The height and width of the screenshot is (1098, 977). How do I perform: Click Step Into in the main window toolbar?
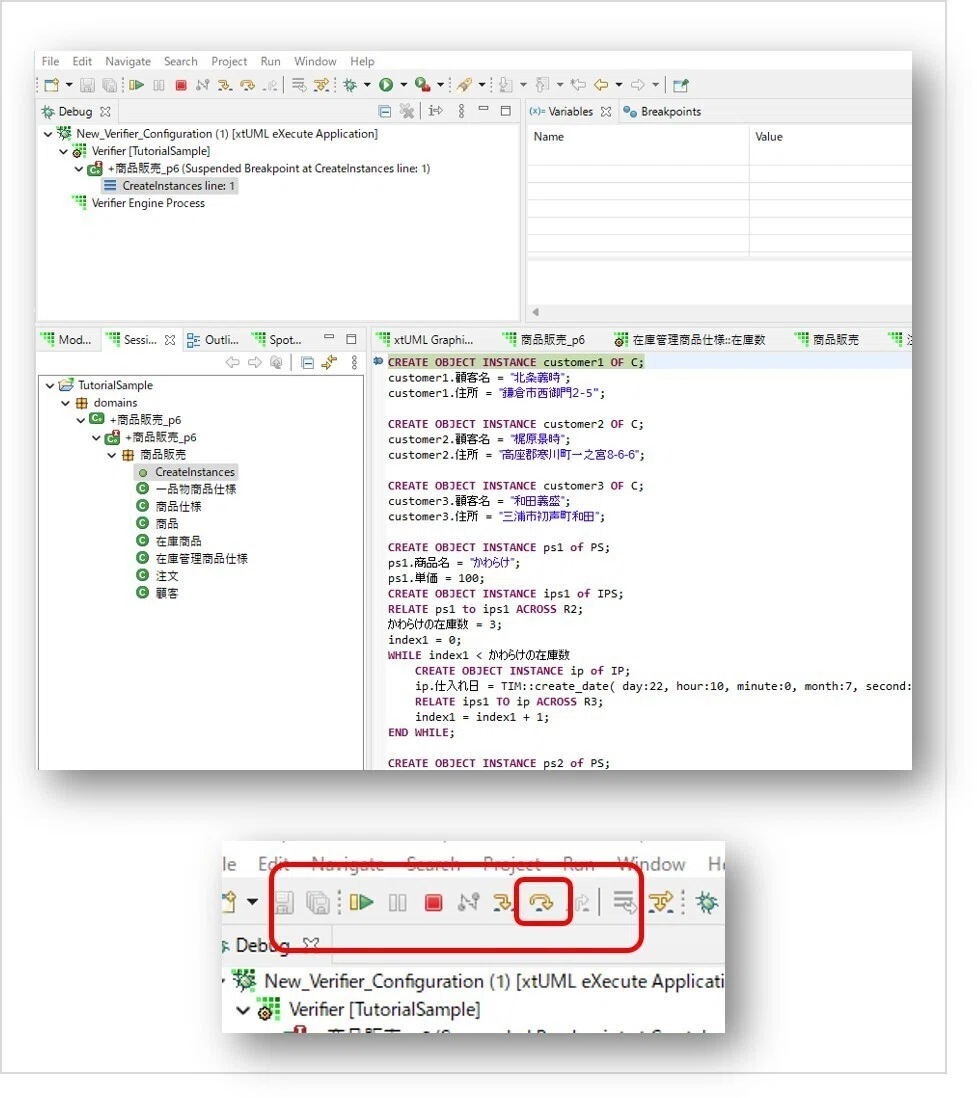point(225,85)
